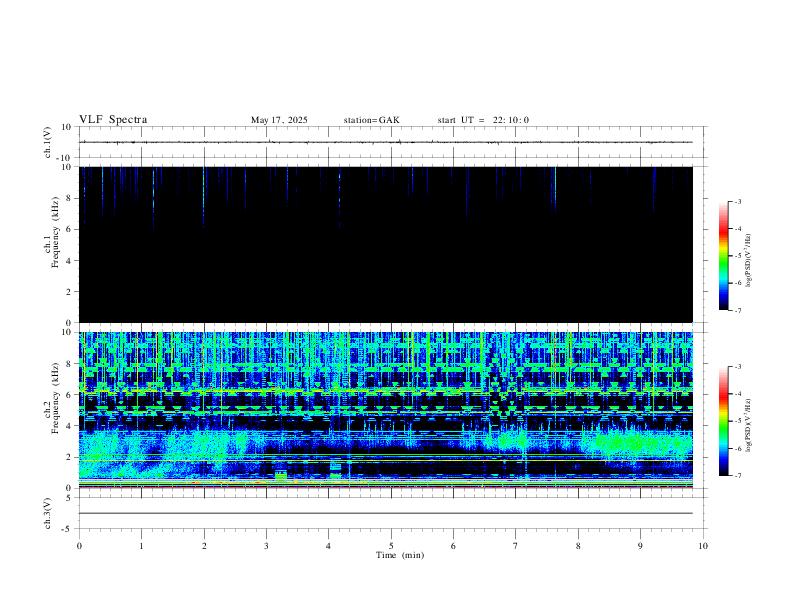Viewport: 792px width, 612px height.
Task: Click the "-7" label on ch.2 colorbar
Action: click(737, 475)
